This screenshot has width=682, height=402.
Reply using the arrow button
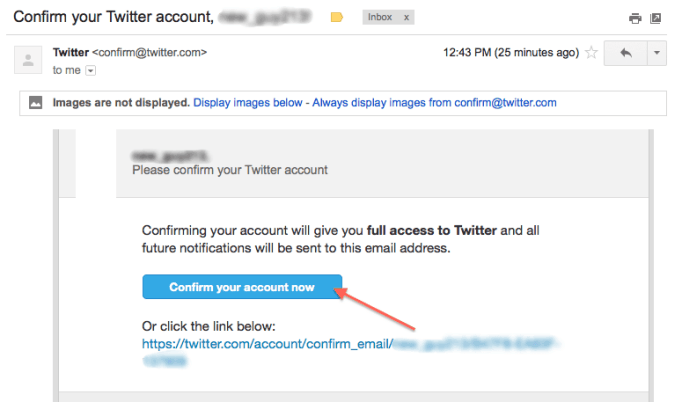point(625,53)
